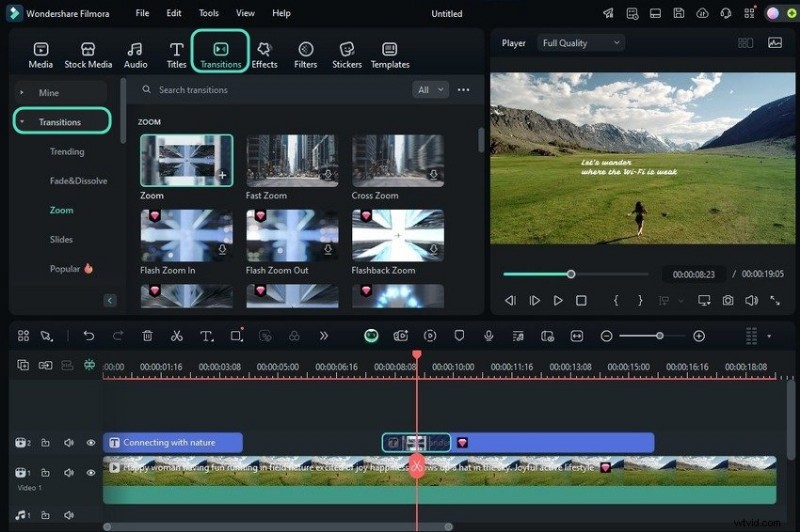Hide track 2 using its eye icon
This screenshot has width=800, height=532.
pyautogui.click(x=91, y=442)
